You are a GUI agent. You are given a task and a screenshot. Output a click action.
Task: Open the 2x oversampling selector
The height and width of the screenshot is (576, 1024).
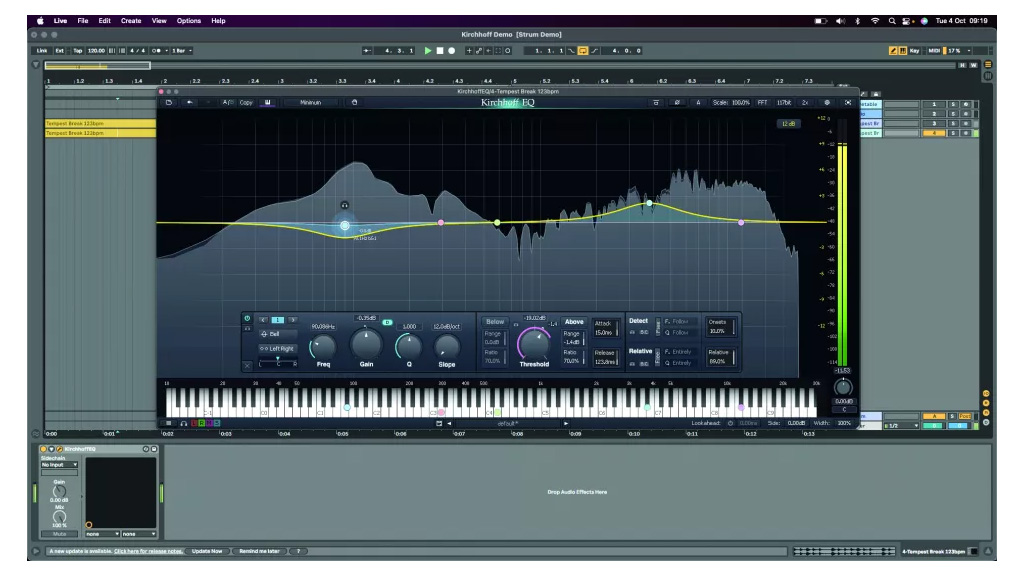pos(805,103)
